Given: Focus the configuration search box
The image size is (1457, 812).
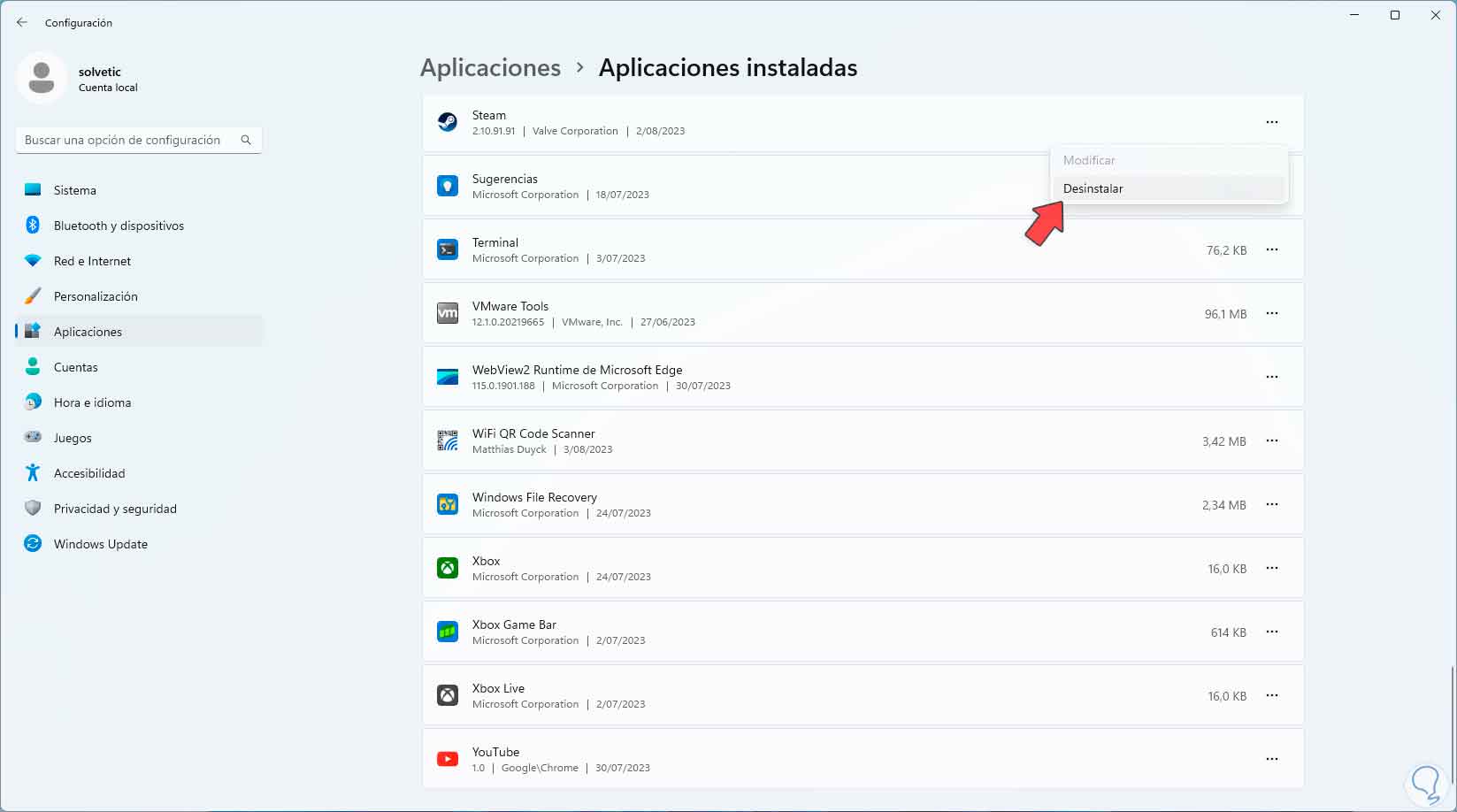Looking at the screenshot, I should tap(139, 140).
